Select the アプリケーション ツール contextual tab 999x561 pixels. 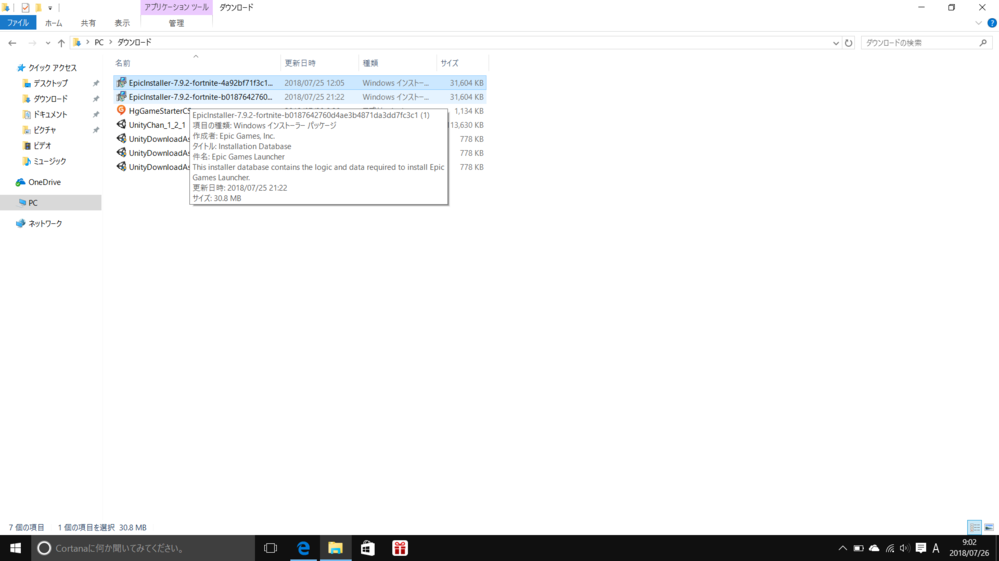click(176, 8)
